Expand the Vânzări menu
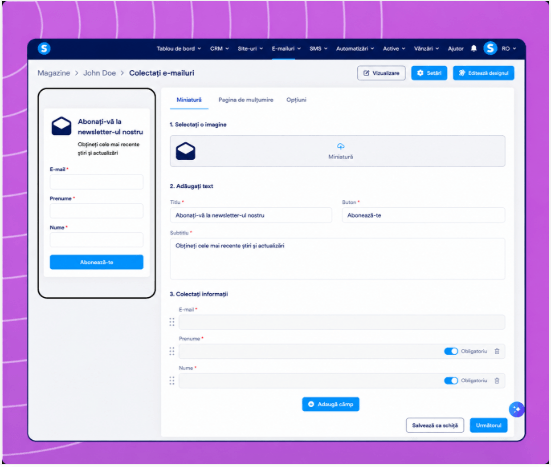Viewport: 551px width, 467px height. (426, 48)
